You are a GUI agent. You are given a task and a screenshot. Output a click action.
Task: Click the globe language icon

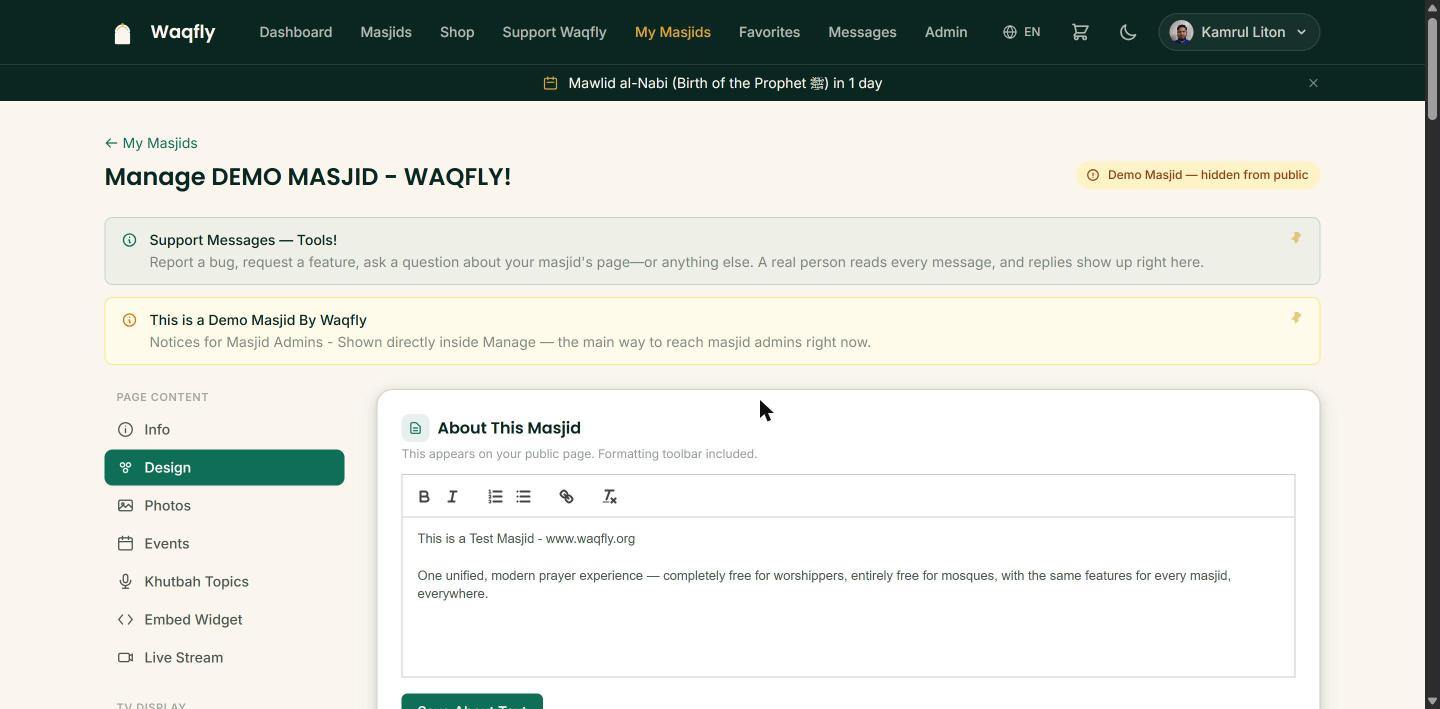pos(1010,32)
